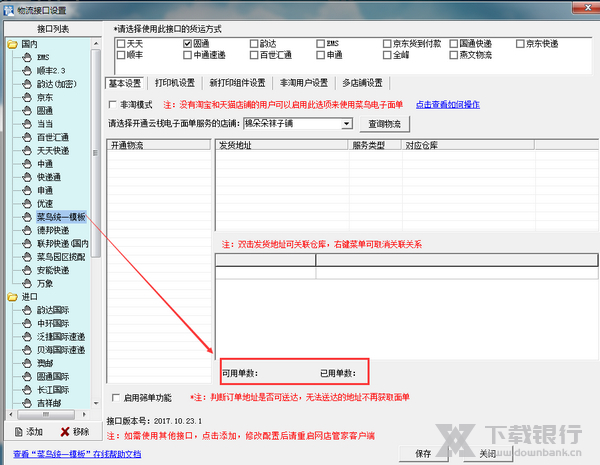This screenshot has height=465, width=600.
Task: Enable the 非淘模式 checkbox
Action: [113, 104]
